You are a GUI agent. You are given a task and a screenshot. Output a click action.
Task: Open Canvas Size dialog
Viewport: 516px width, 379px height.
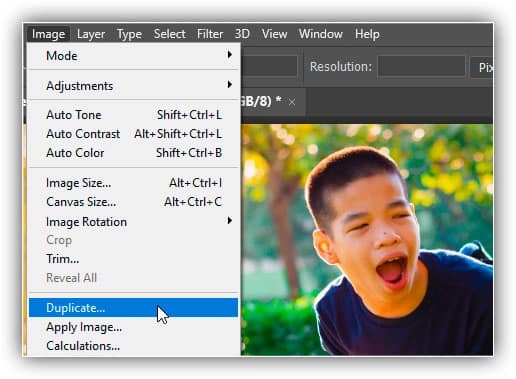point(134,202)
